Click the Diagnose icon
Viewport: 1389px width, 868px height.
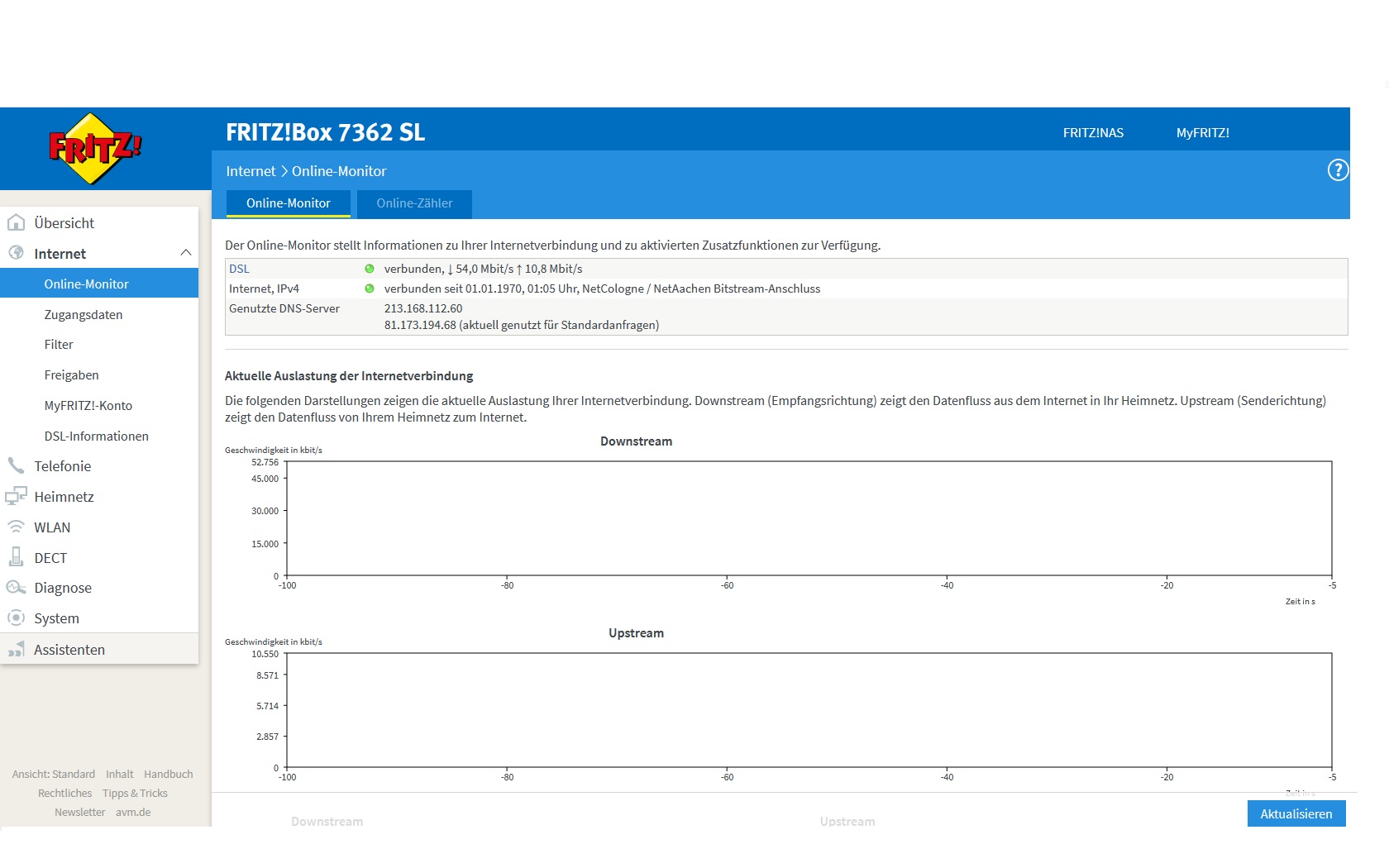[16, 588]
